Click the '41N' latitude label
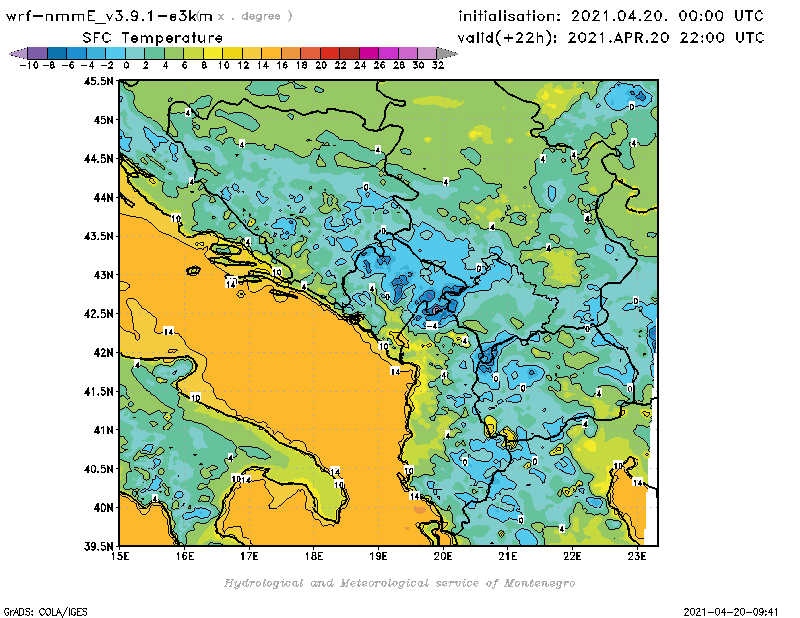 tap(103, 430)
